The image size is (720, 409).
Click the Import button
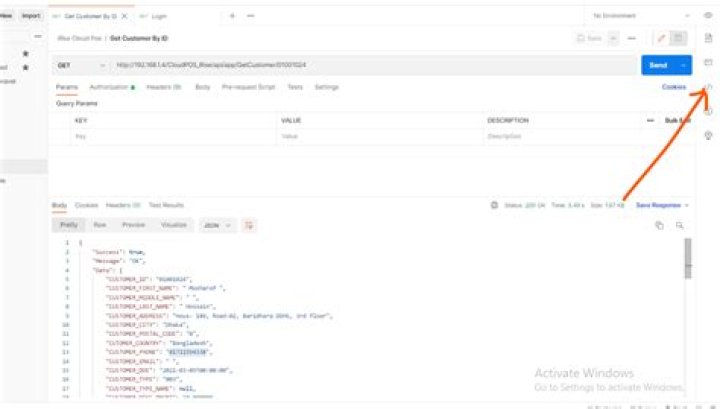[x=31, y=16]
